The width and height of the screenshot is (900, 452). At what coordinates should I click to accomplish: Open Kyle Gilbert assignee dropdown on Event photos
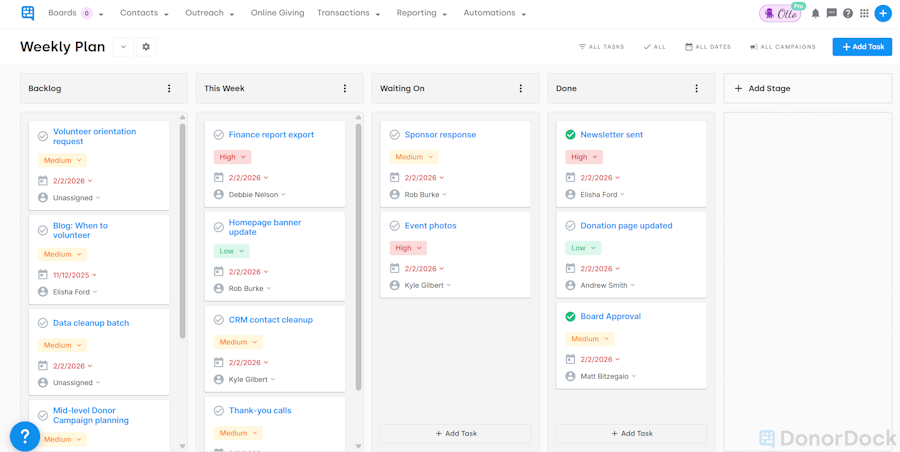tap(428, 285)
